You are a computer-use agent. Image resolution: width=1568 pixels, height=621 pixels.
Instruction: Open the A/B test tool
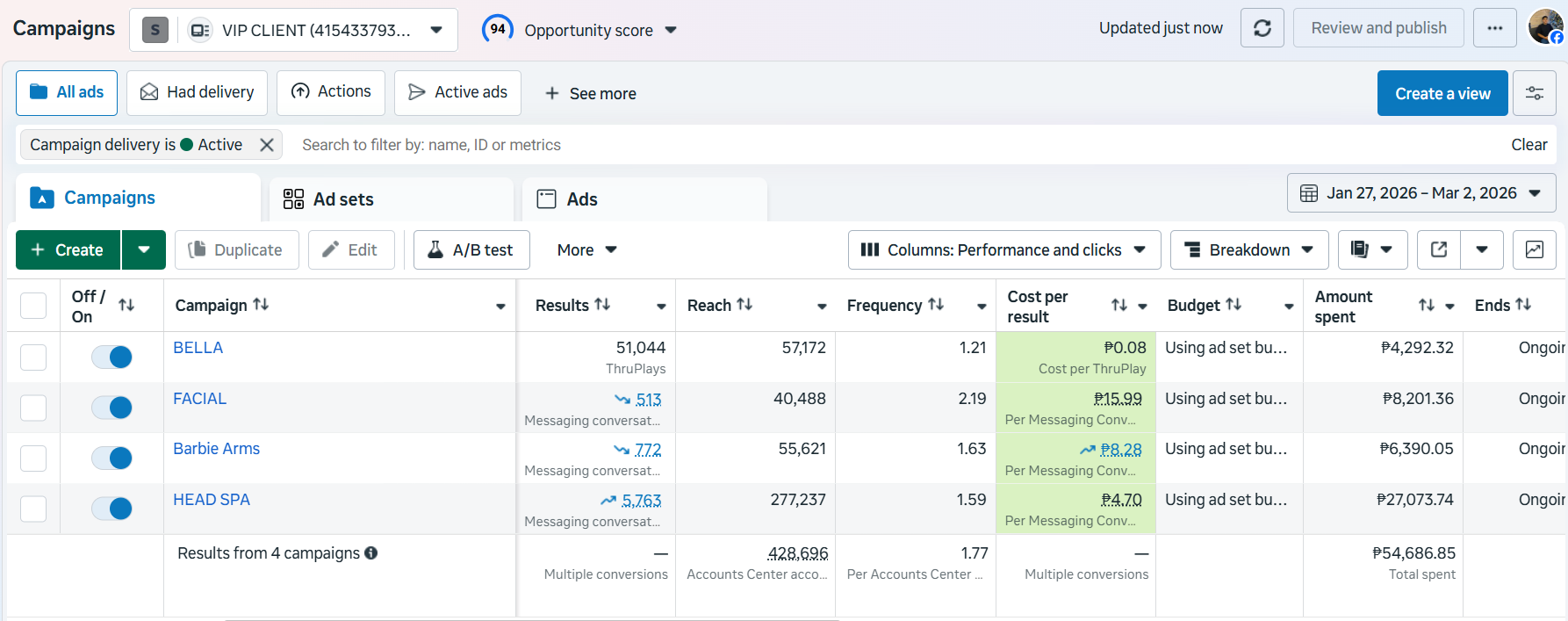471,250
